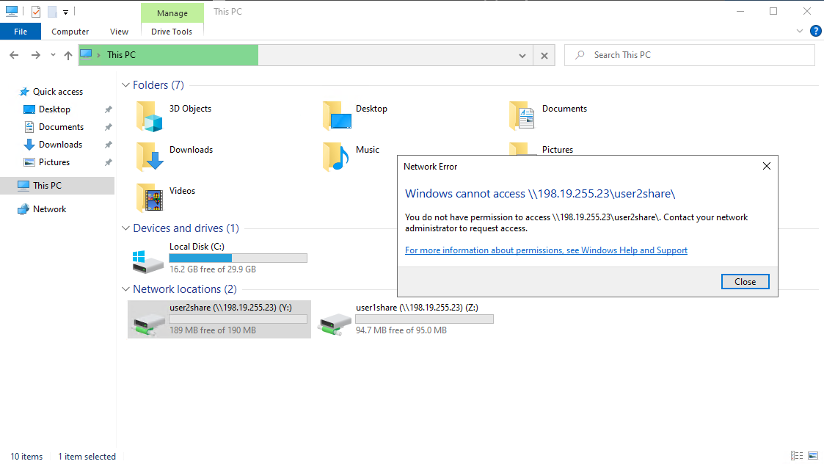
Task: Select the Music folder icon
Action: (x=336, y=157)
